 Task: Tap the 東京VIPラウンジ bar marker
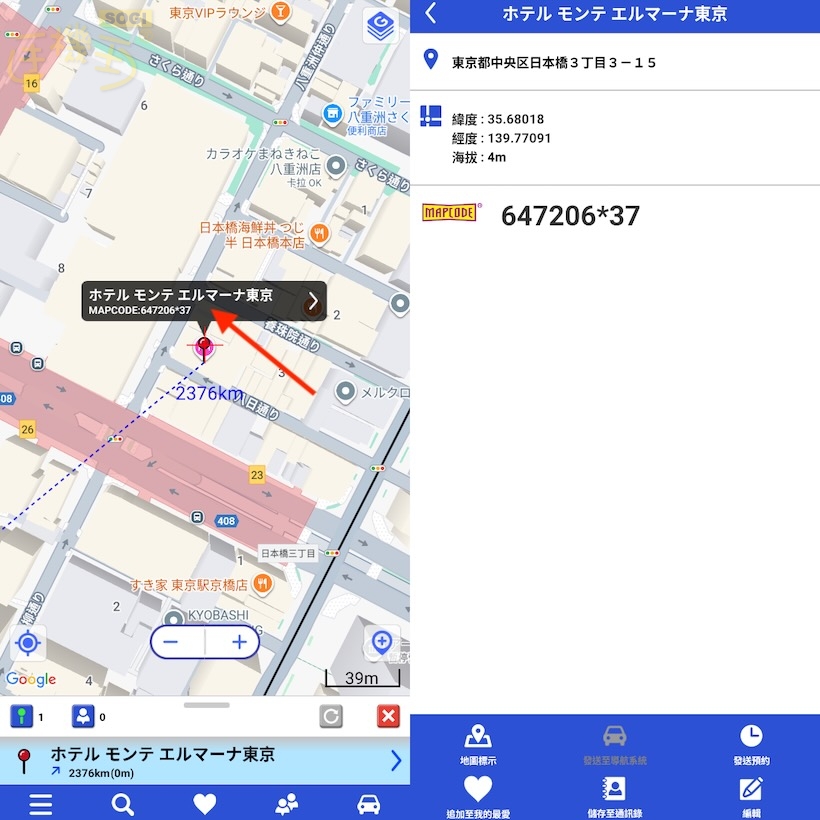[x=280, y=13]
